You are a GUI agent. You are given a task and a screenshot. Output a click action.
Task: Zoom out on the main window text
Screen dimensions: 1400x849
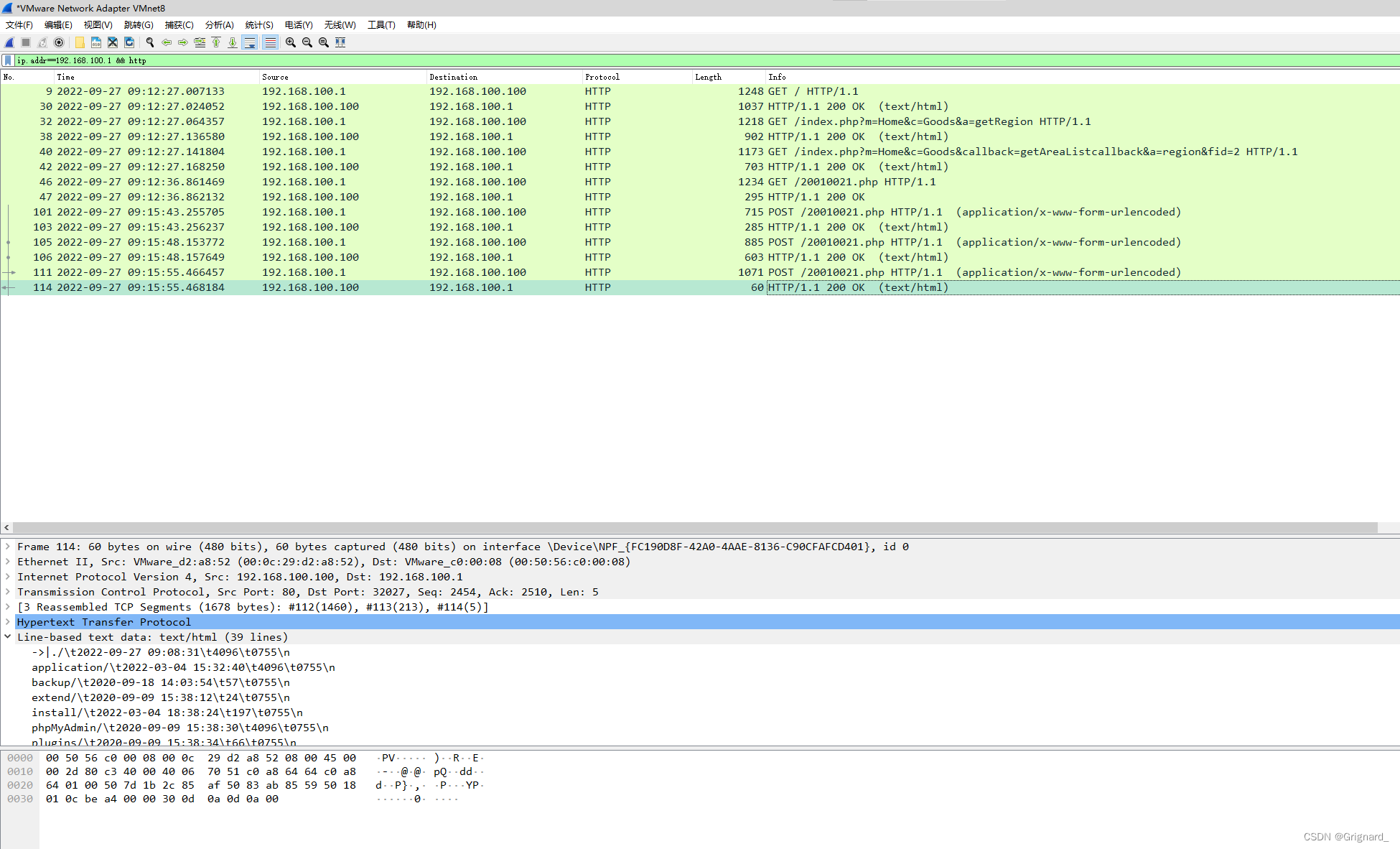tap(307, 42)
